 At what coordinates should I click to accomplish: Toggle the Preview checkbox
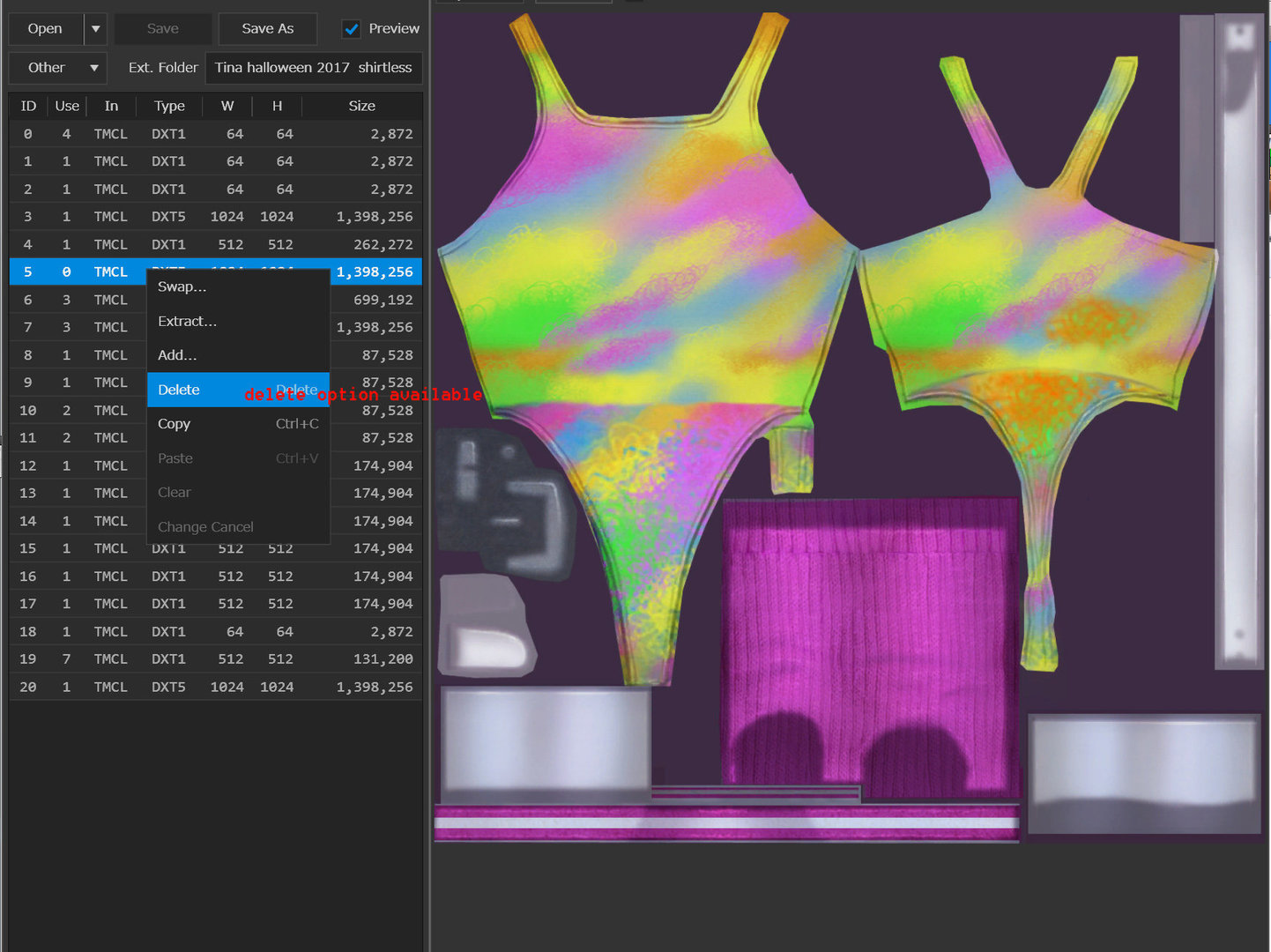(x=352, y=29)
